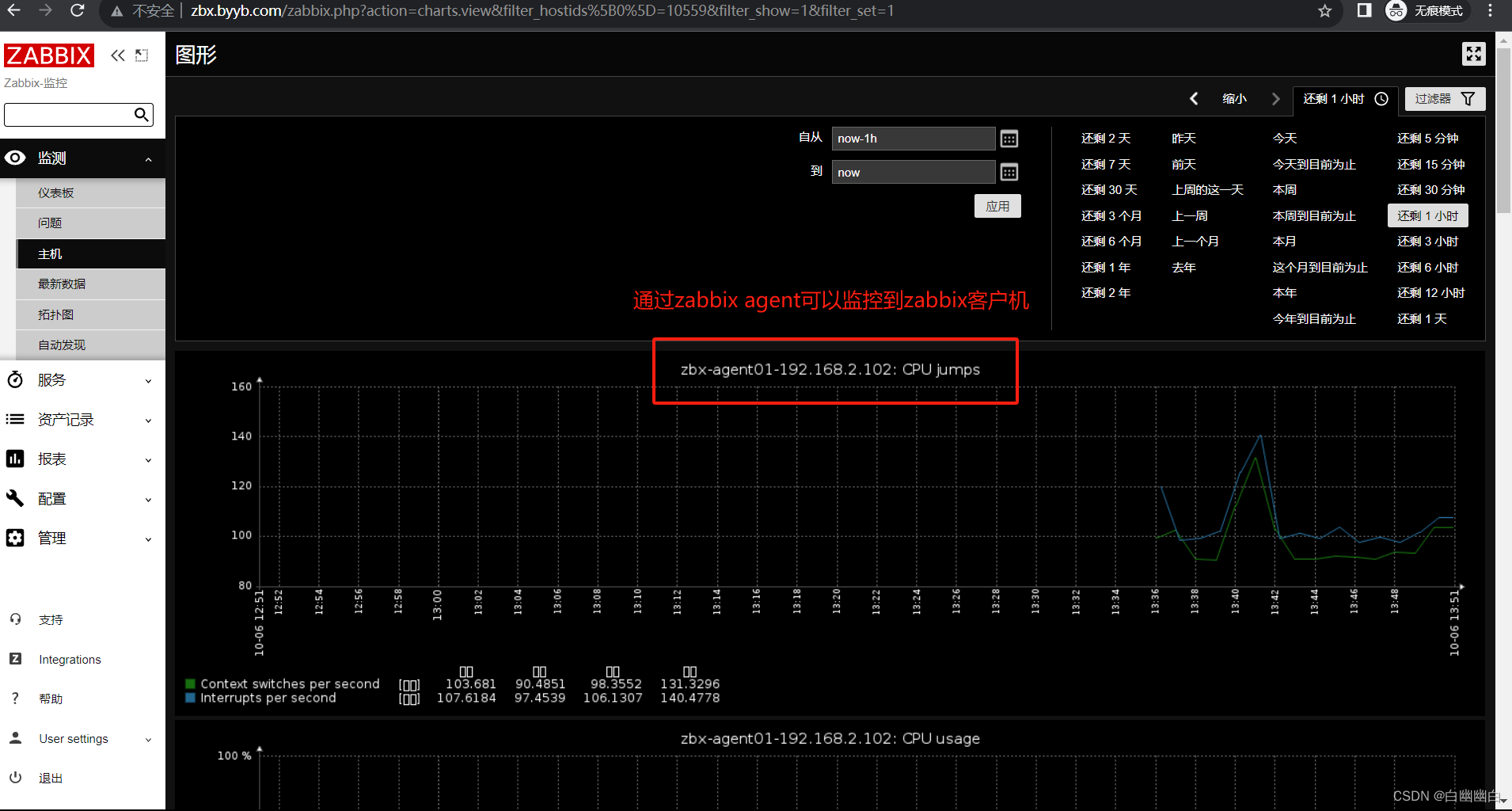The width and height of the screenshot is (1512, 811).
Task: Hide sidebar using the compact-view icon
Action: pos(142,55)
